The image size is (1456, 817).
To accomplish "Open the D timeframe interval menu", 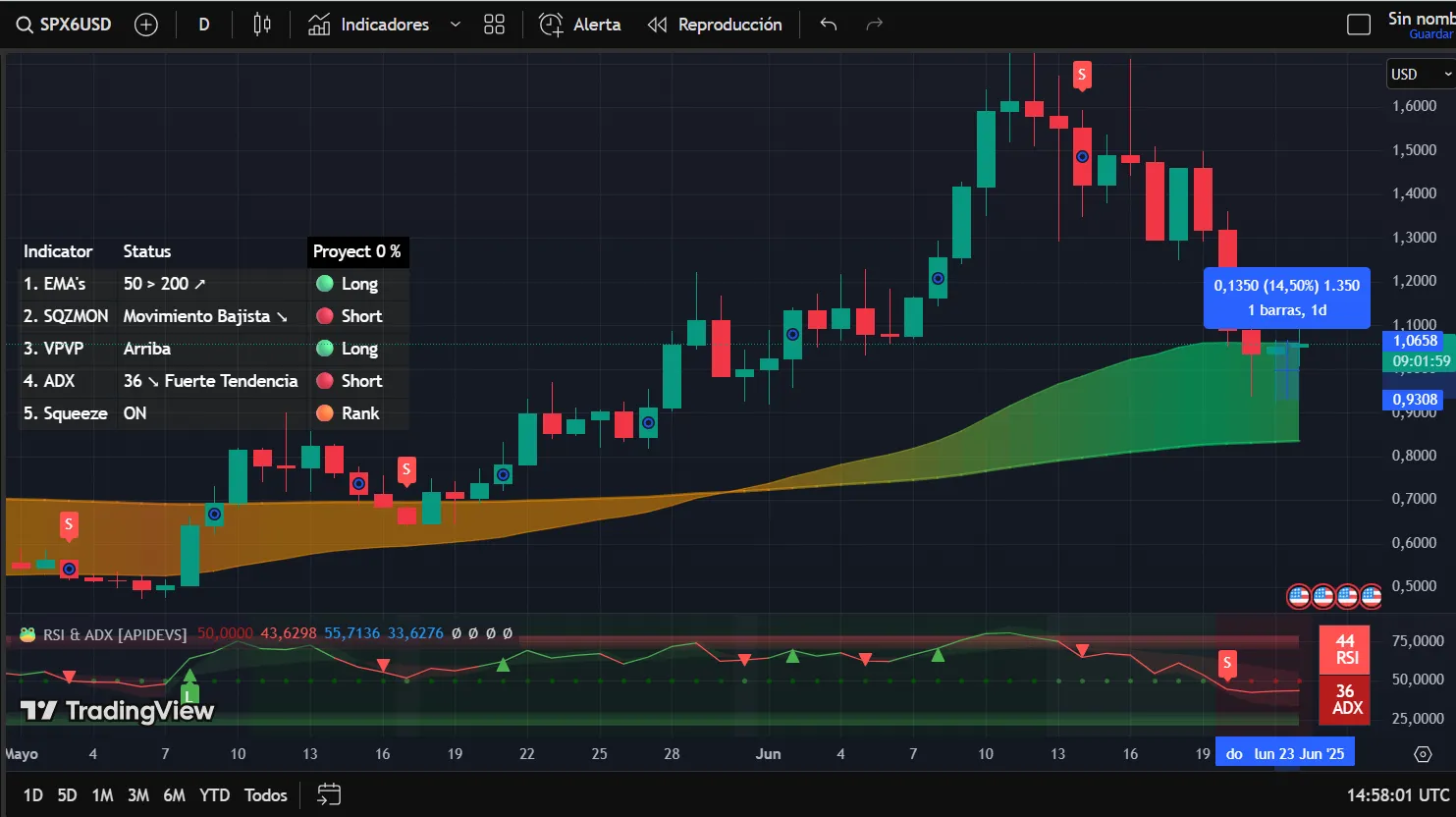I will click(203, 24).
